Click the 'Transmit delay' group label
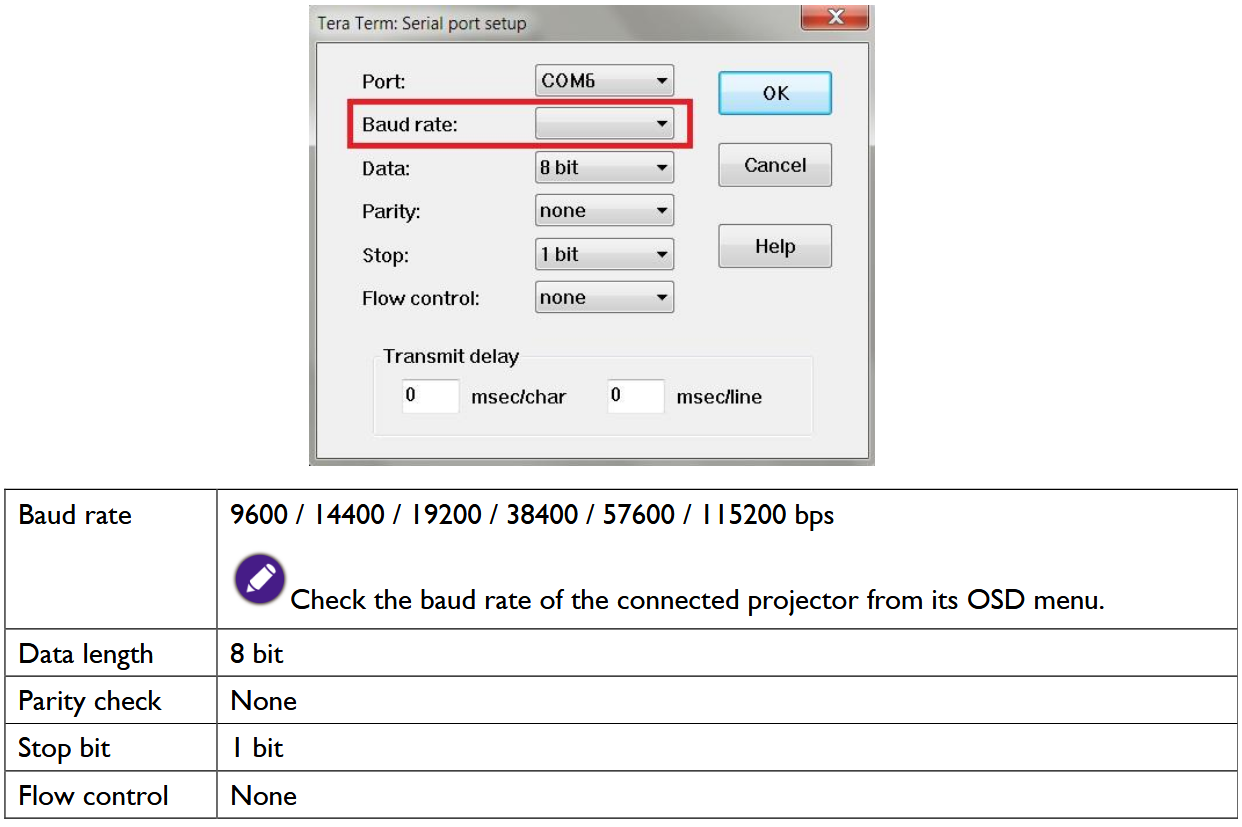This screenshot has height=827, width=1242. click(x=451, y=356)
